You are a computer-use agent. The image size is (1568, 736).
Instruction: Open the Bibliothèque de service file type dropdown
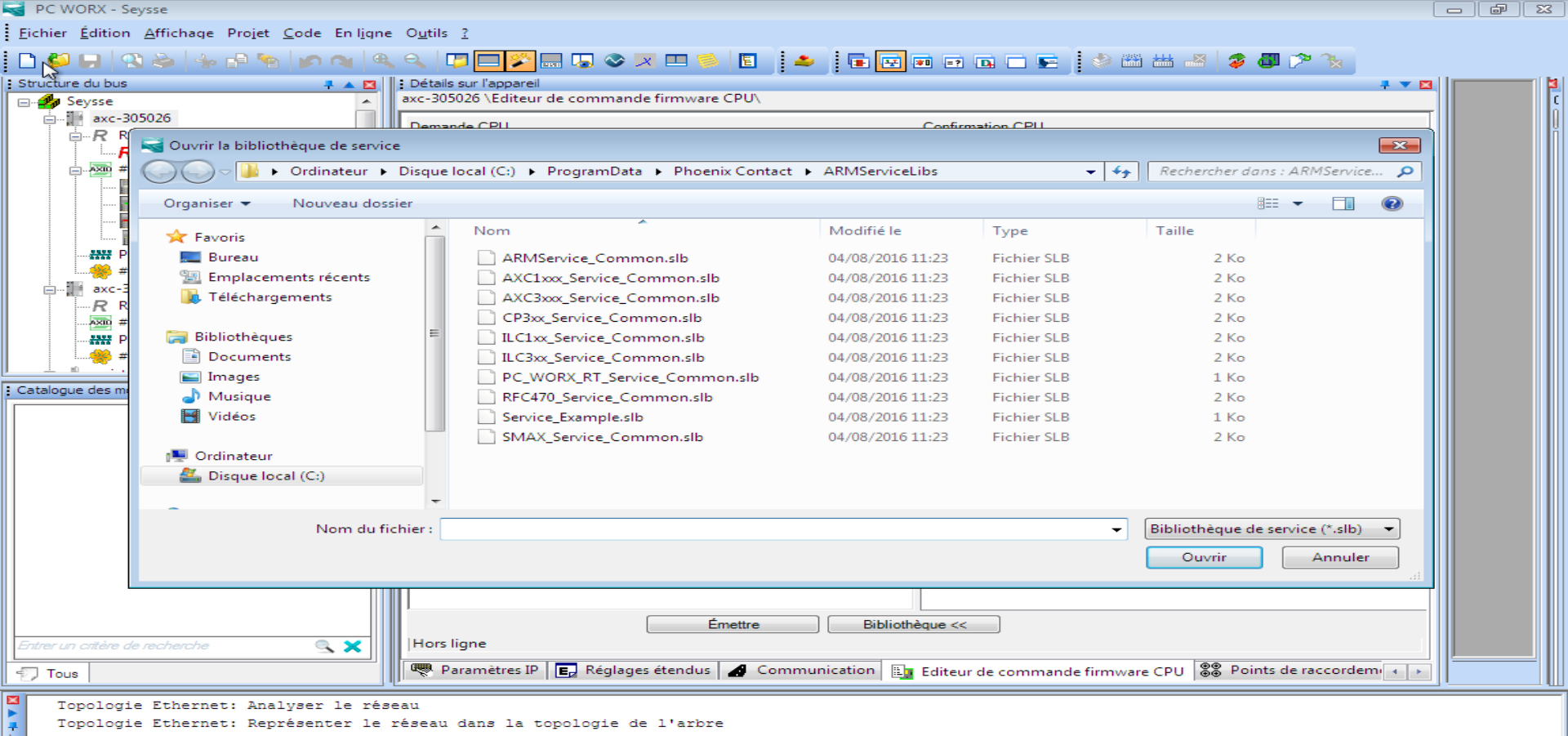pos(1388,529)
